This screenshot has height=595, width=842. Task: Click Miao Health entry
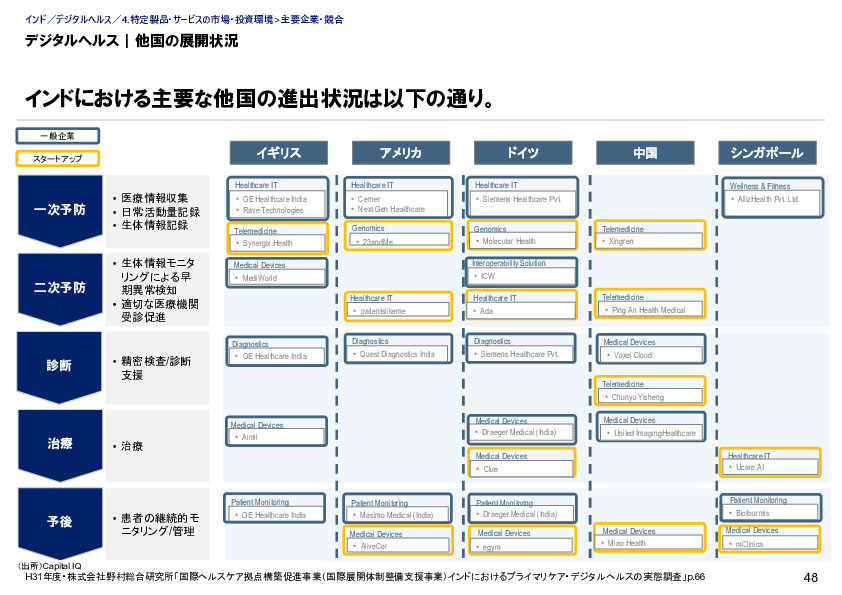click(626, 543)
